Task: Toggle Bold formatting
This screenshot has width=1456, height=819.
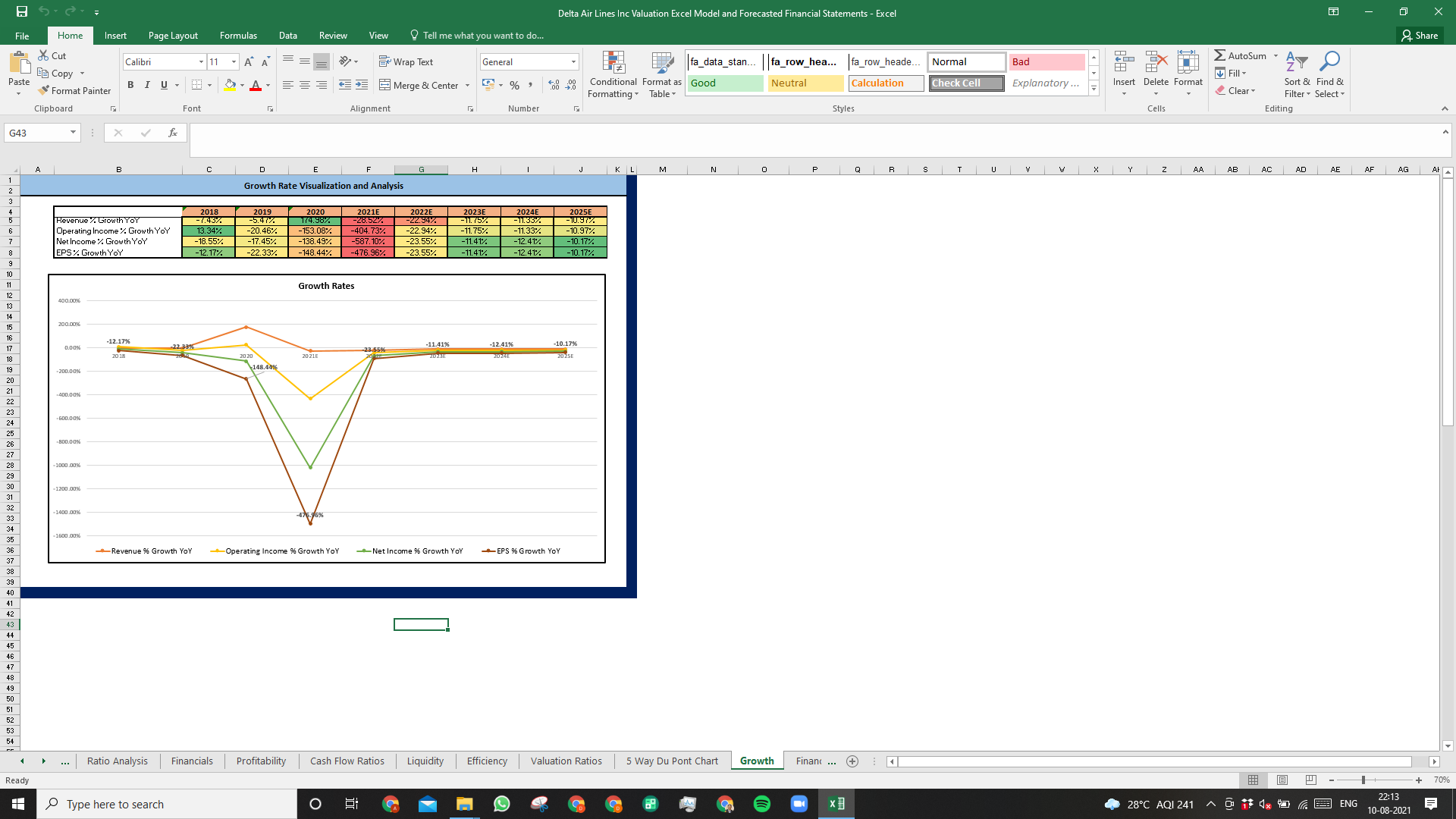Action: (130, 85)
